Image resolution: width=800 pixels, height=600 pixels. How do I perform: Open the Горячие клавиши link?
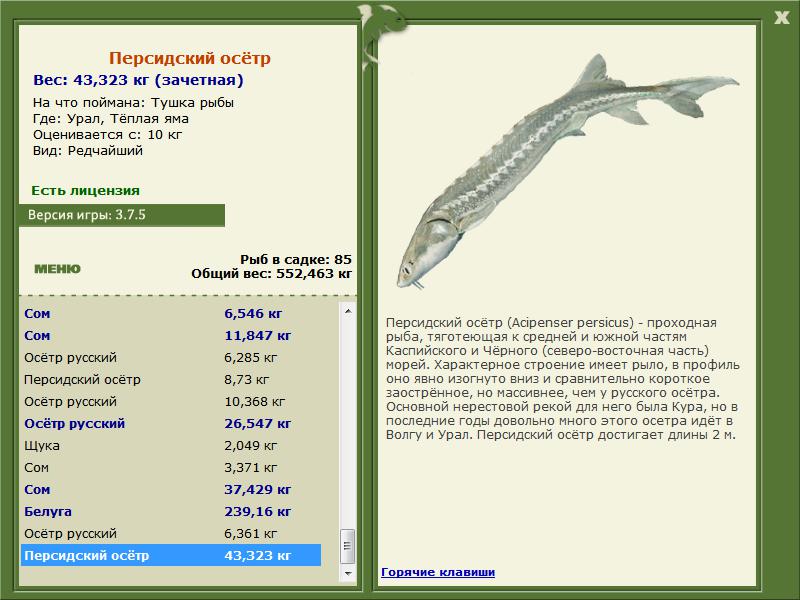pos(438,572)
